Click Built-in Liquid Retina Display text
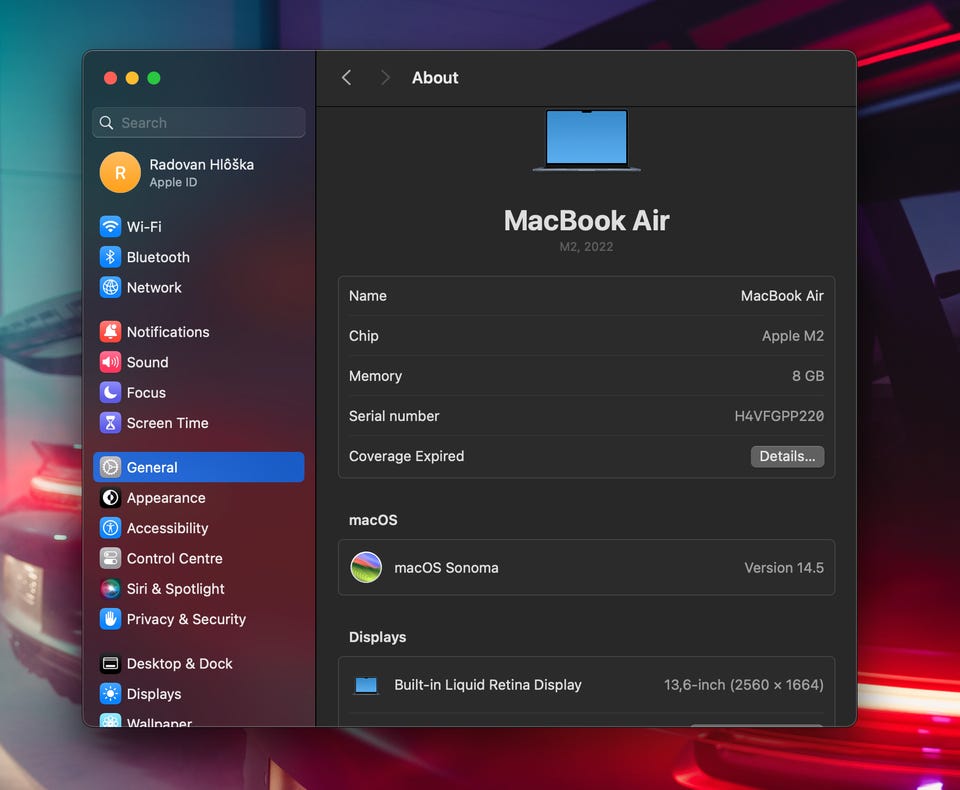This screenshot has width=960, height=790. coord(488,685)
